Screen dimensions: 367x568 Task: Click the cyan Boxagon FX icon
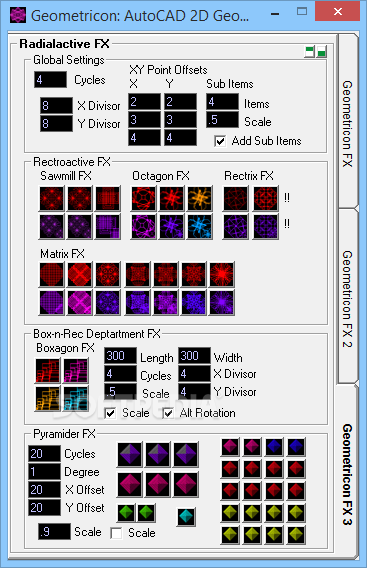[76, 398]
